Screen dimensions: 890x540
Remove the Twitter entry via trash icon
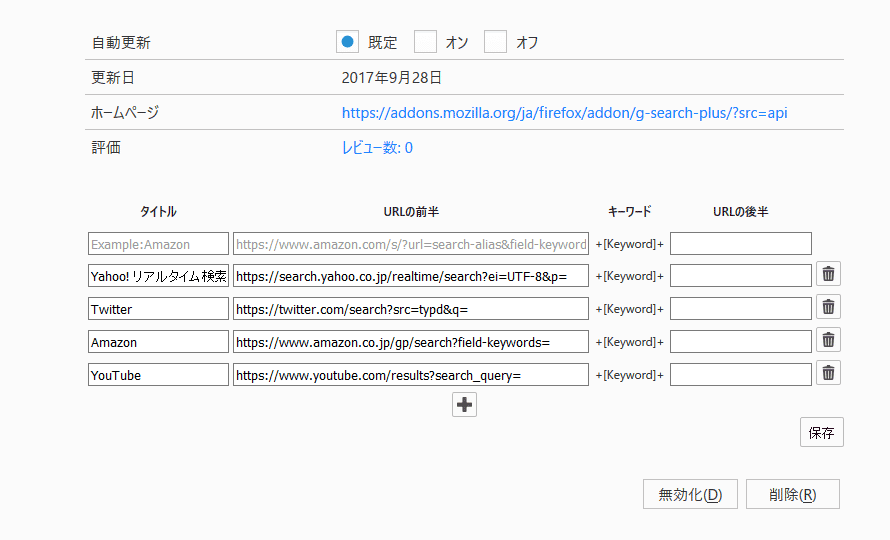[x=828, y=307]
